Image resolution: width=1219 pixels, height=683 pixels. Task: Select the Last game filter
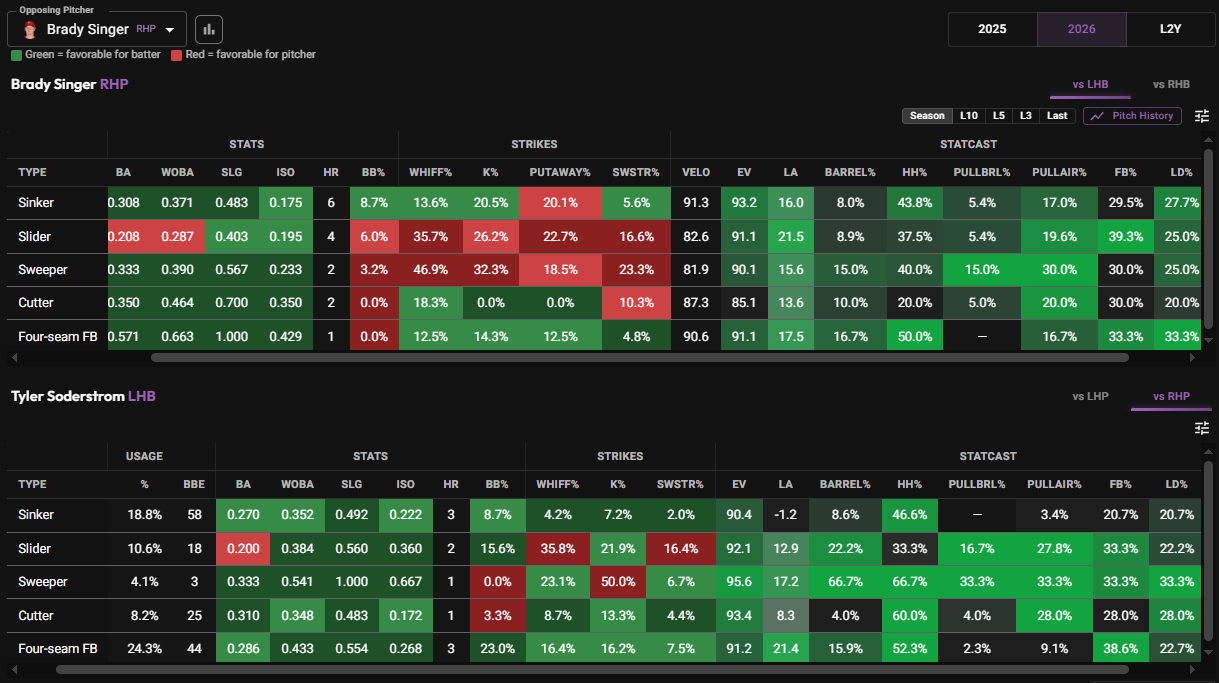tap(1057, 116)
